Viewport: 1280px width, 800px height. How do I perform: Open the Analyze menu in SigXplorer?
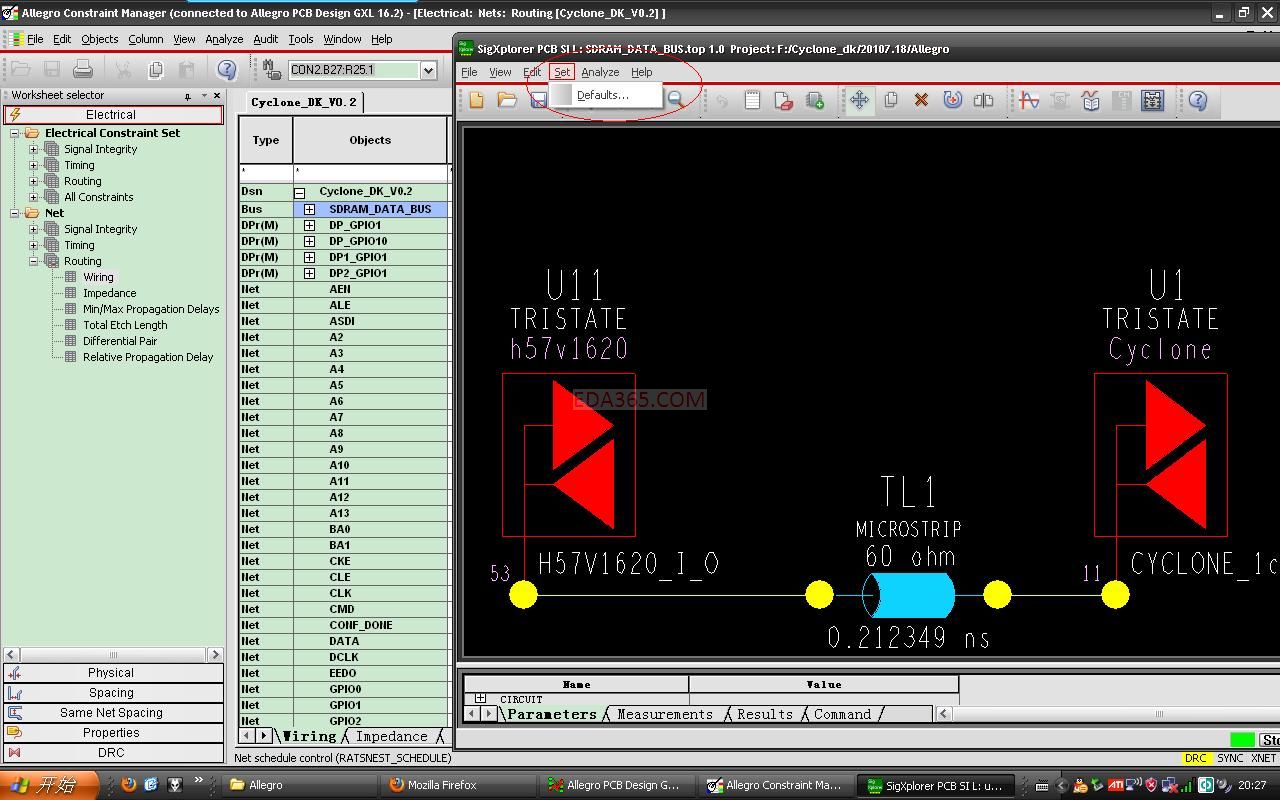point(600,72)
